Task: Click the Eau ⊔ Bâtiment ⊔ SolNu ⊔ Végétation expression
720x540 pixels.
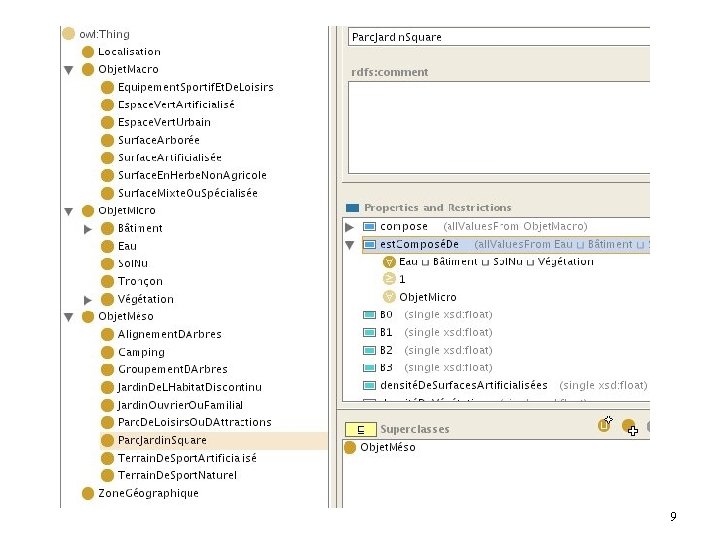Action: [496, 262]
